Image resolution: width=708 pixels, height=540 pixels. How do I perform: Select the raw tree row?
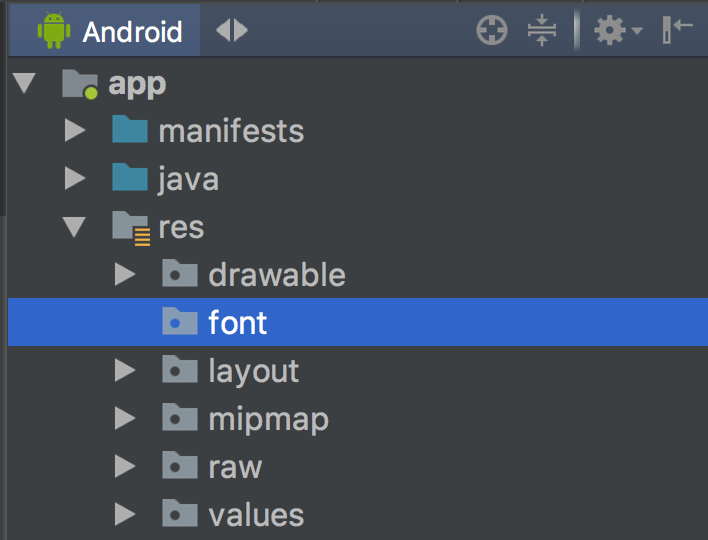click(358, 466)
